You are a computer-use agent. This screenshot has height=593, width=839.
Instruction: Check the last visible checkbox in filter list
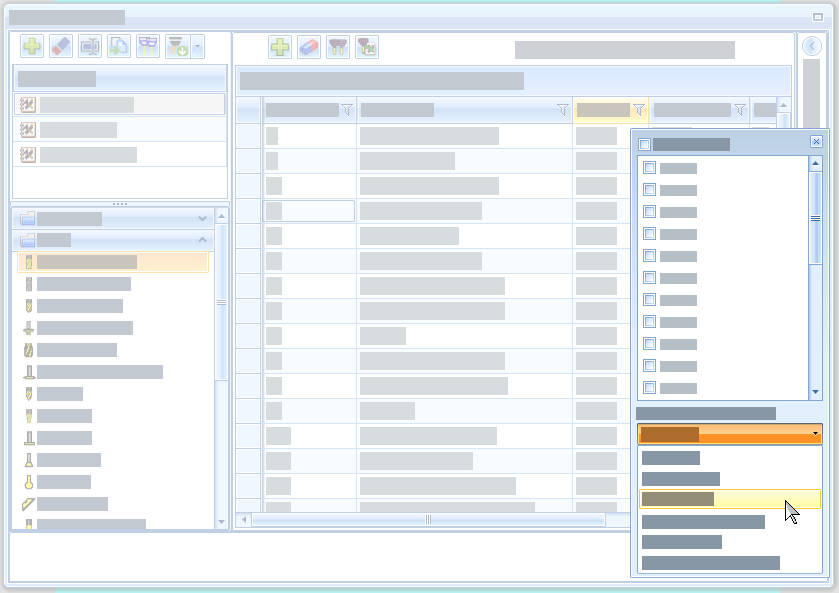[x=649, y=388]
